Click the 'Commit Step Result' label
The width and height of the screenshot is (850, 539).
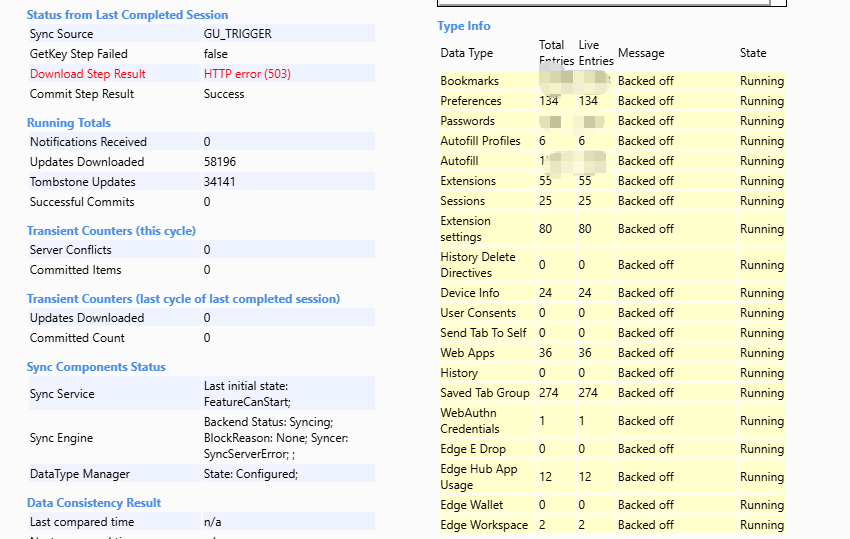[x=82, y=94]
